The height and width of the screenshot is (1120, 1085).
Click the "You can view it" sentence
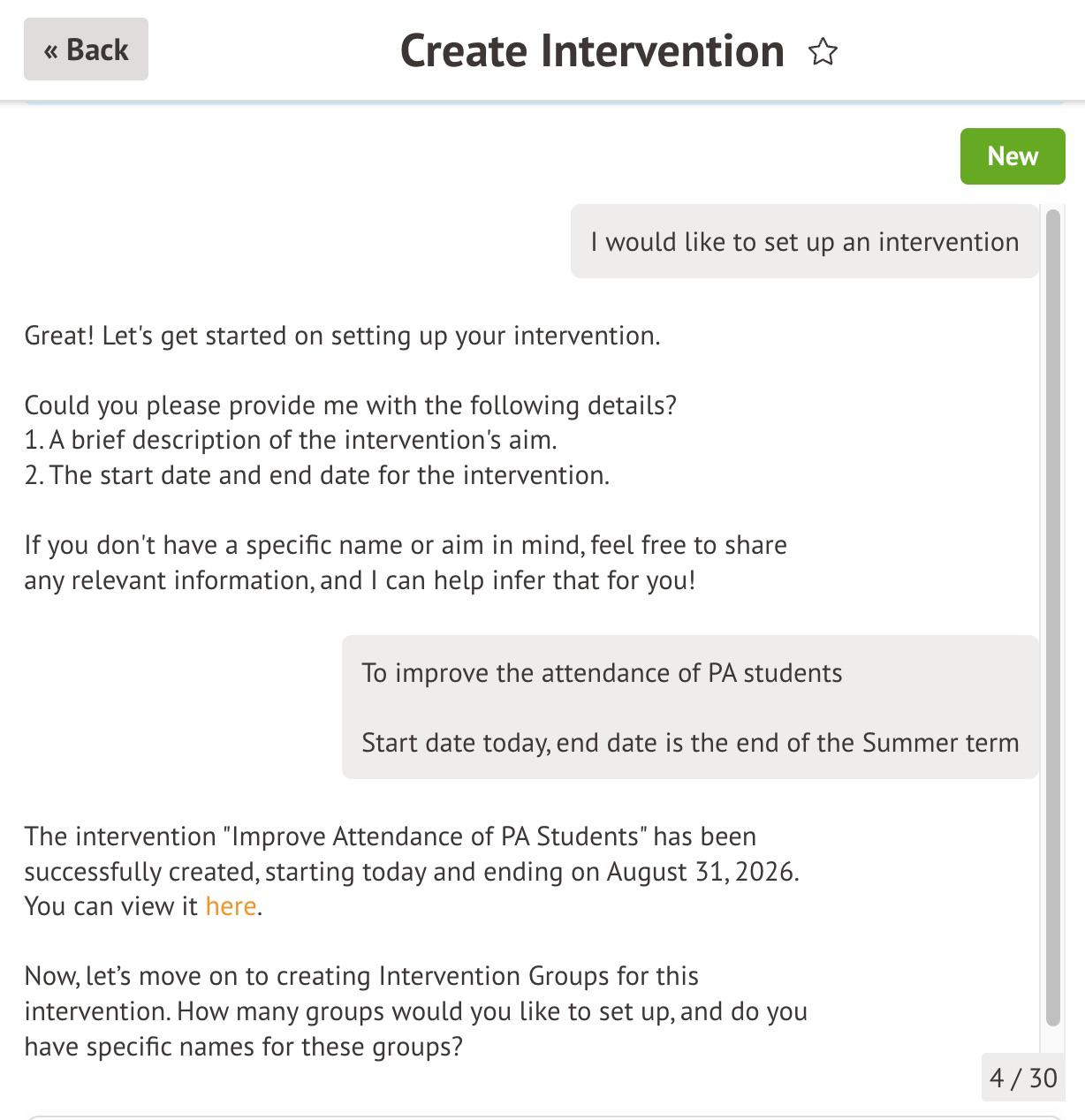click(x=111, y=906)
